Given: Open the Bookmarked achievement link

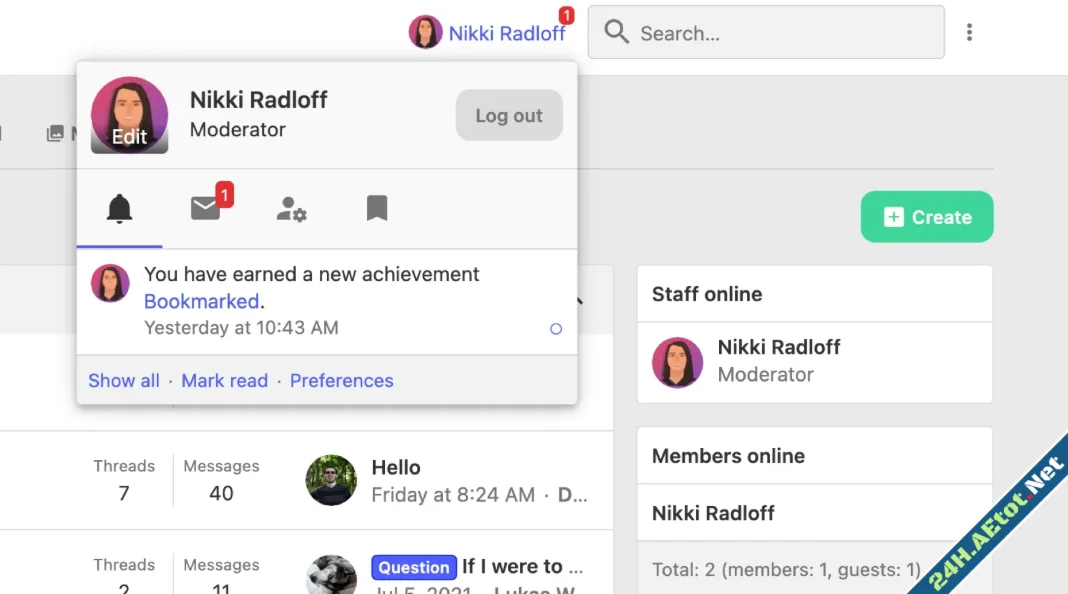Looking at the screenshot, I should click(202, 301).
